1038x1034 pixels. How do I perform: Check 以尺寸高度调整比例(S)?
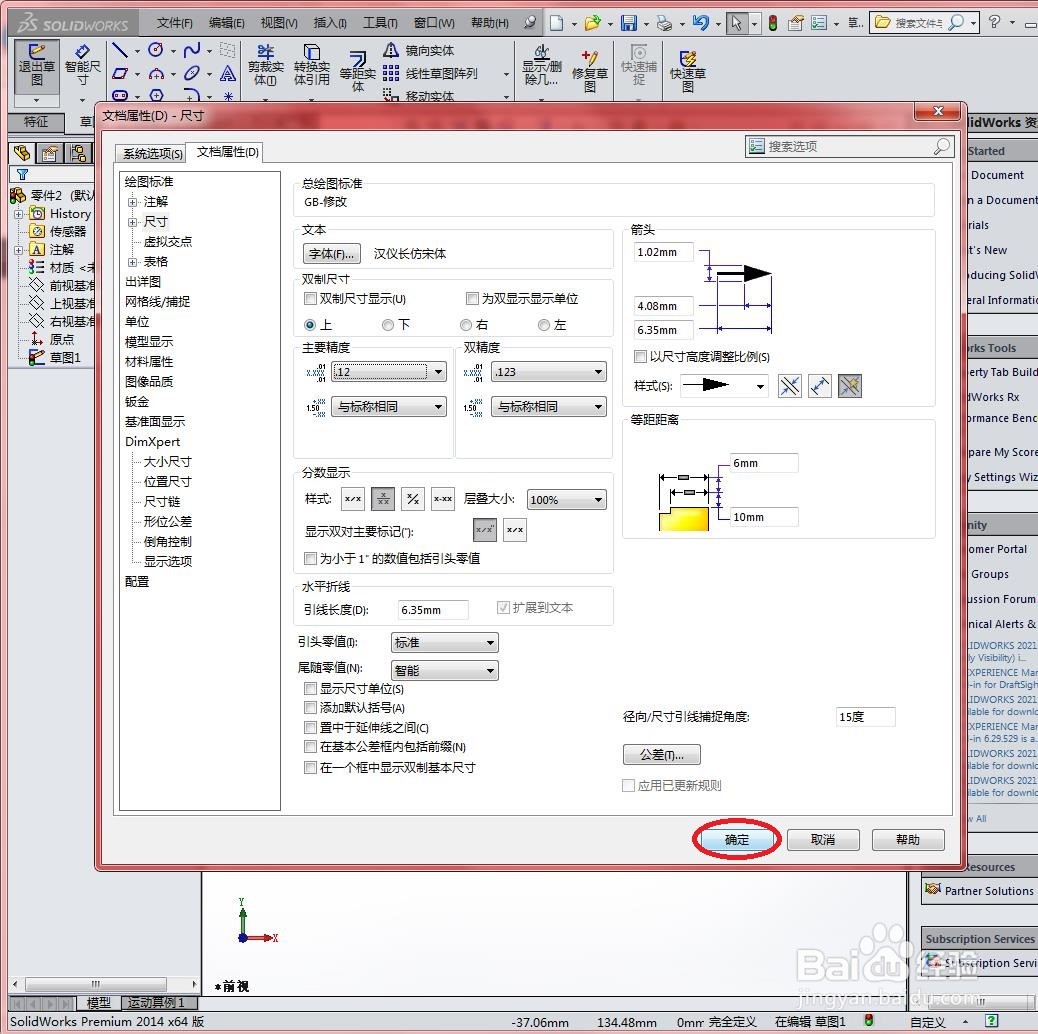639,356
